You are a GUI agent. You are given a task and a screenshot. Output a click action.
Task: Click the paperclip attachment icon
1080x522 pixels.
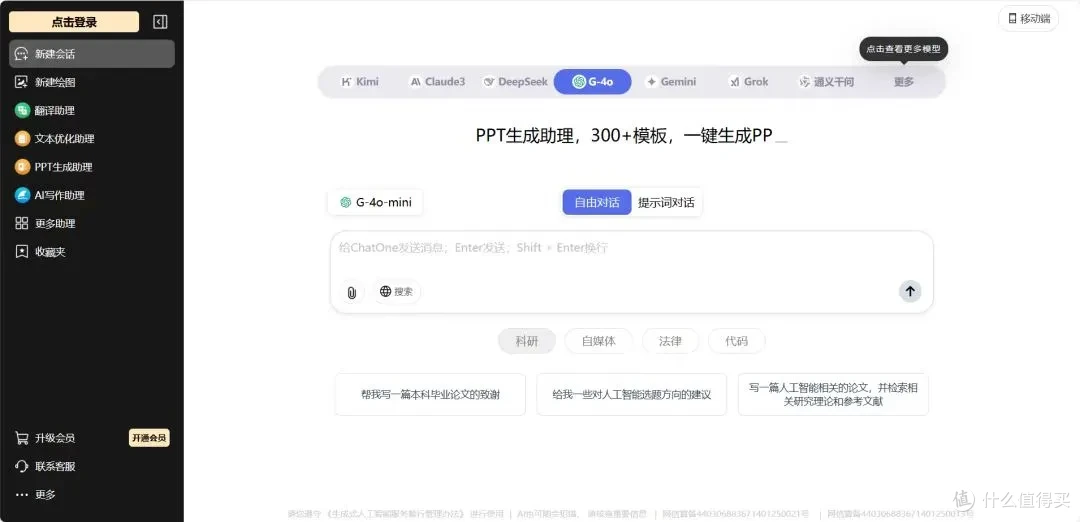pos(351,292)
